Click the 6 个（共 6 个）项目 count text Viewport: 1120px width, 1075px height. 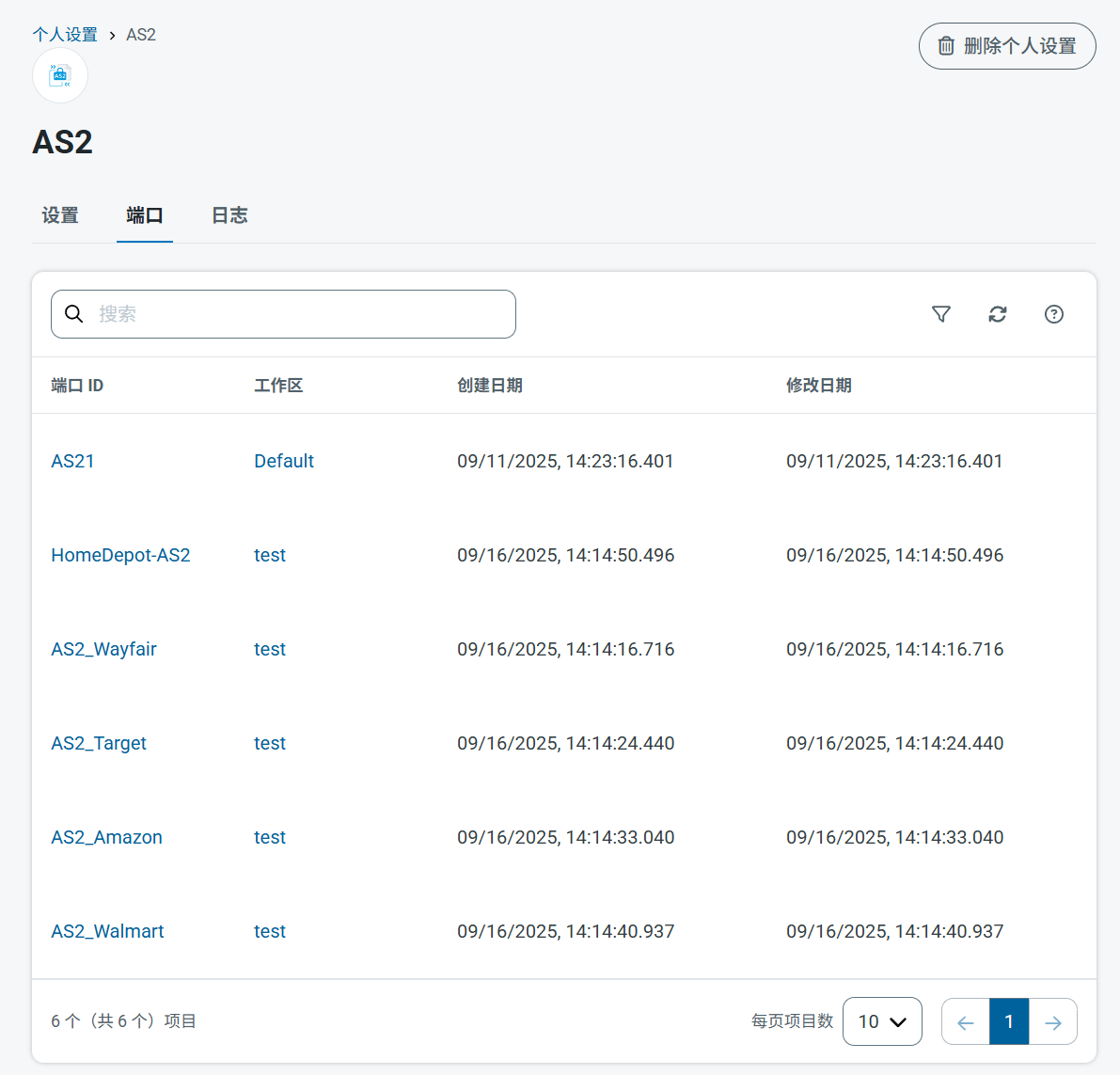(123, 1021)
